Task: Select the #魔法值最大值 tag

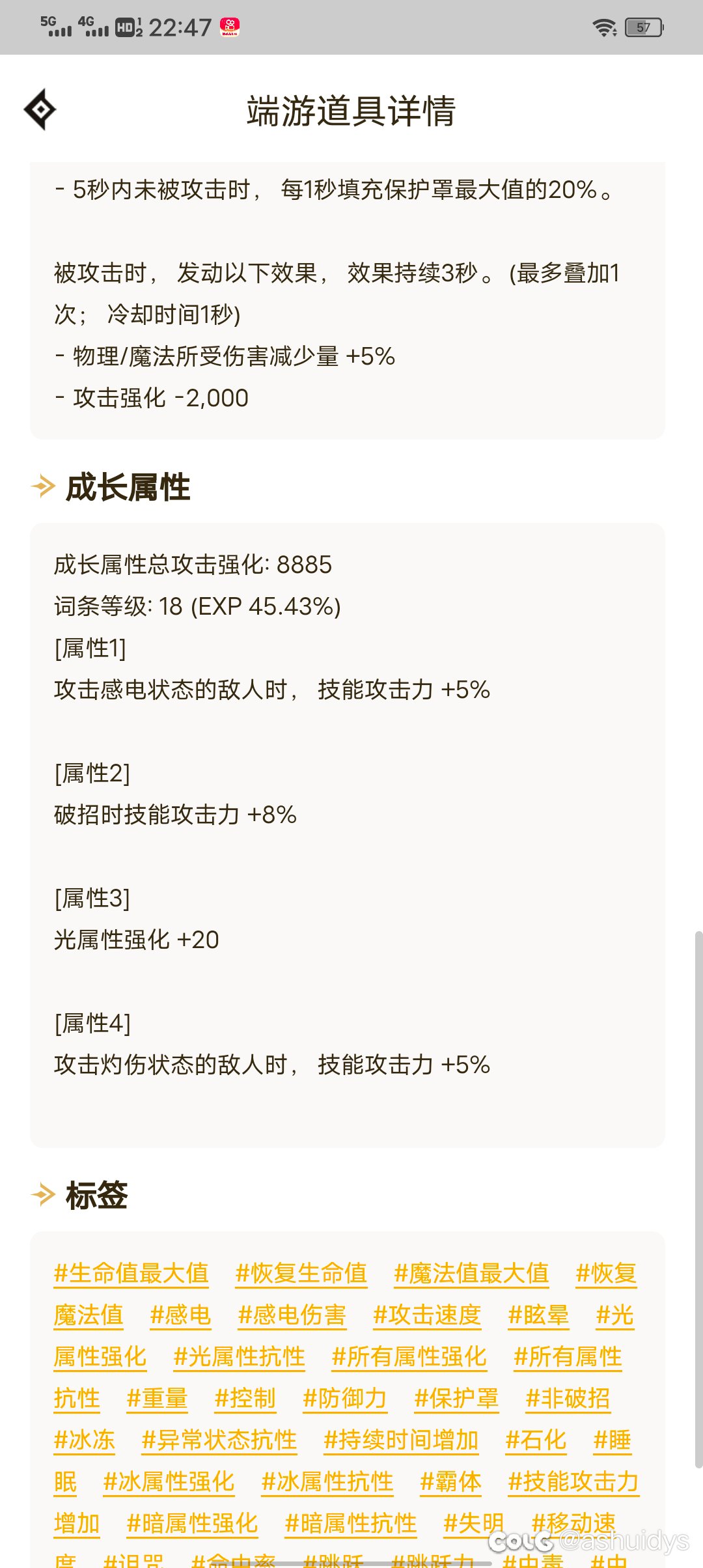Action: click(x=471, y=1272)
